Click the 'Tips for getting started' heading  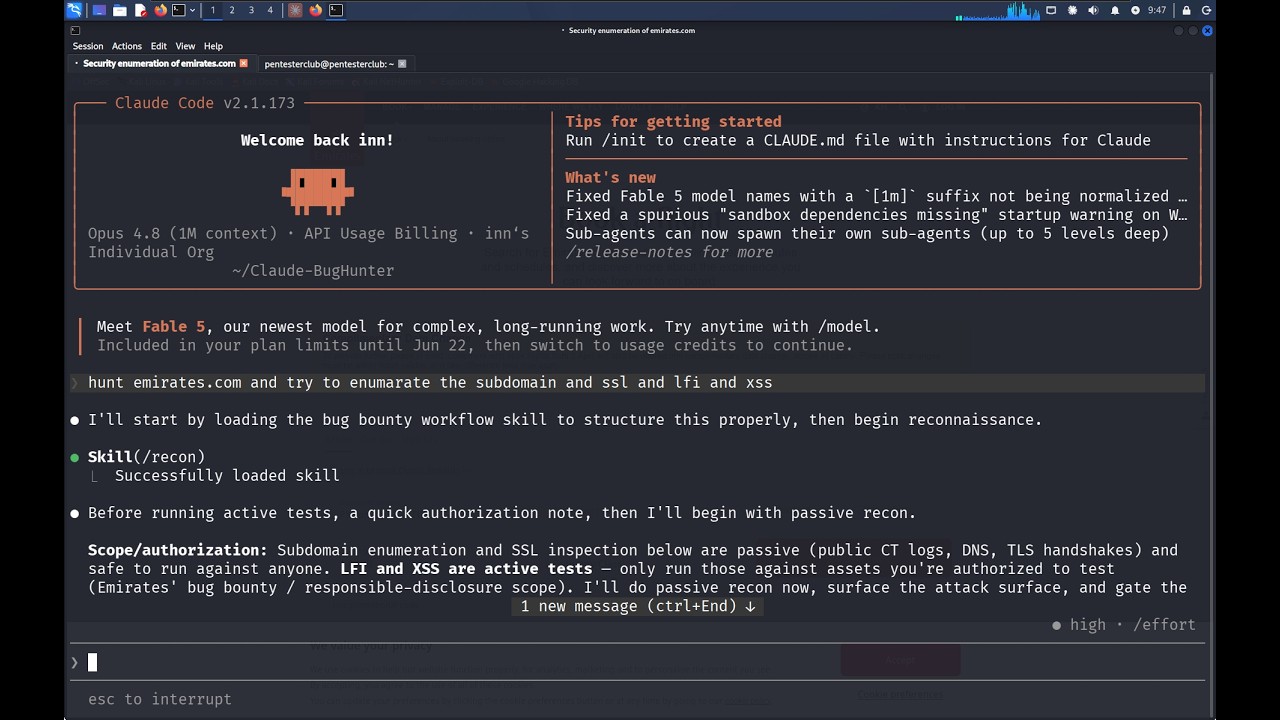click(x=673, y=122)
